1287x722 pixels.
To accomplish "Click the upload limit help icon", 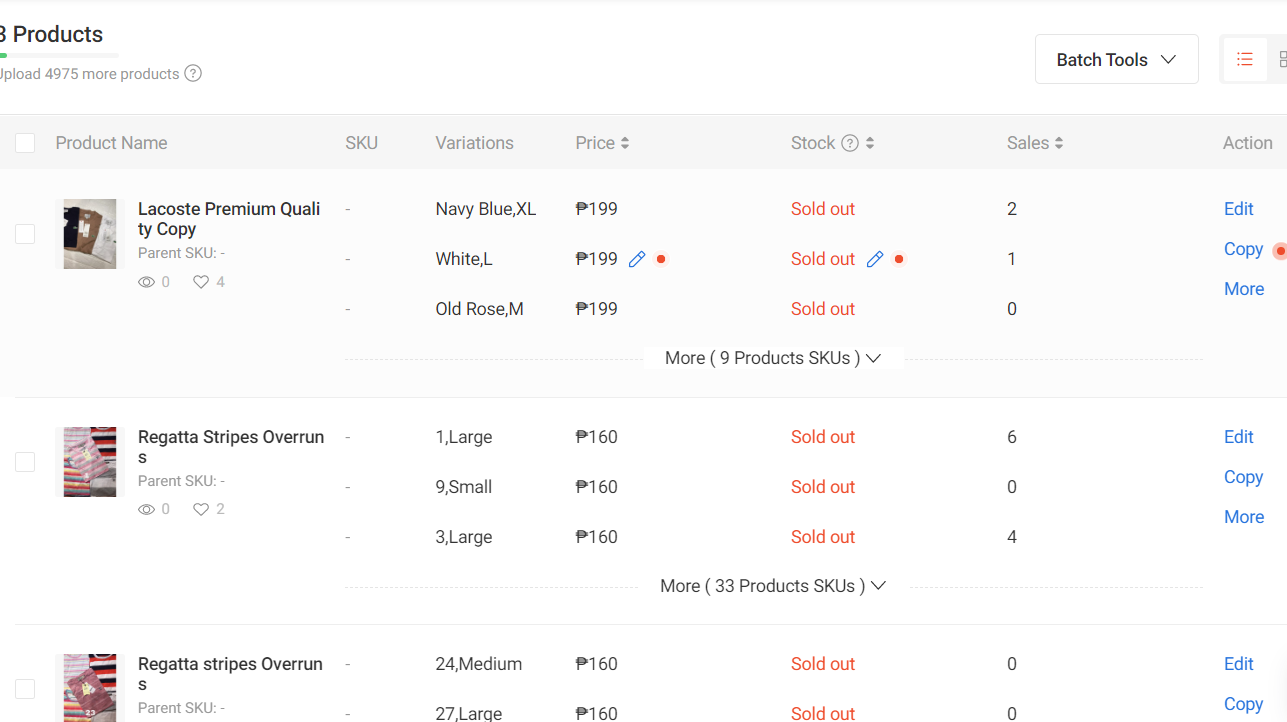I will click(x=193, y=73).
